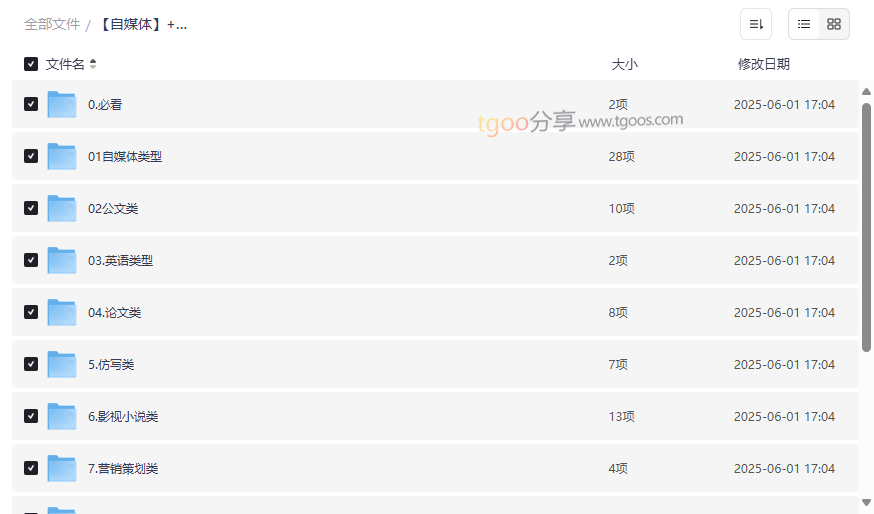Open the sort order icon button
Screen dimensions: 874x514
coord(756,24)
